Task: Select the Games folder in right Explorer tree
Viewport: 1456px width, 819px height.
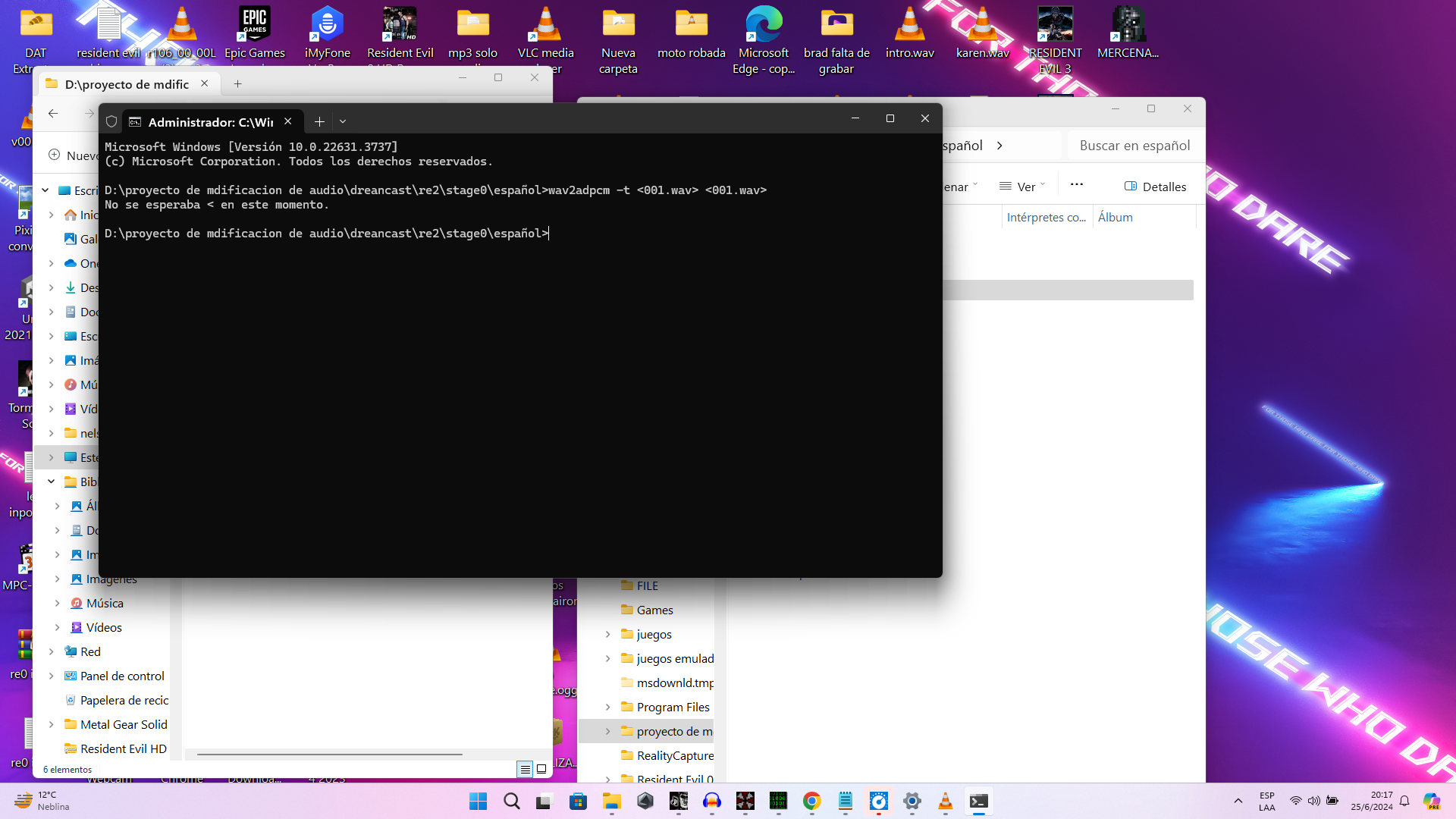Action: point(647,610)
